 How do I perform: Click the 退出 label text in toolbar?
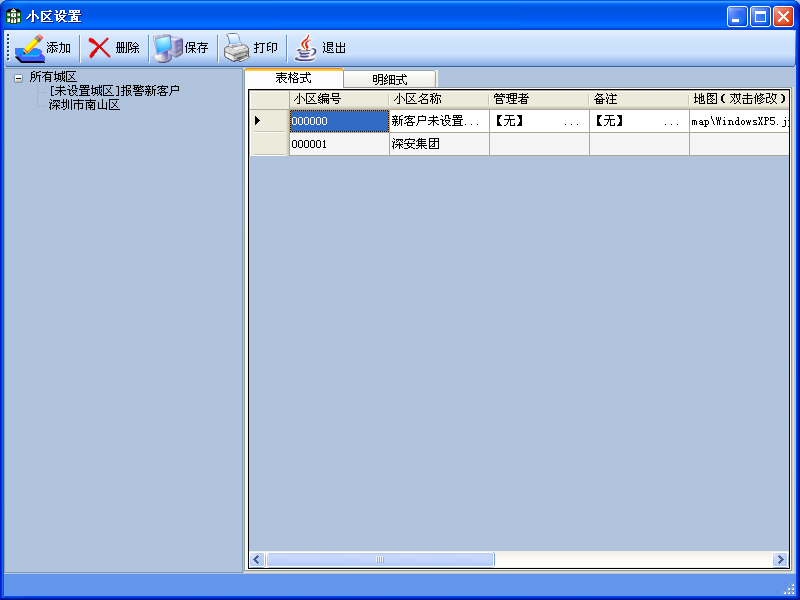pyautogui.click(x=334, y=48)
